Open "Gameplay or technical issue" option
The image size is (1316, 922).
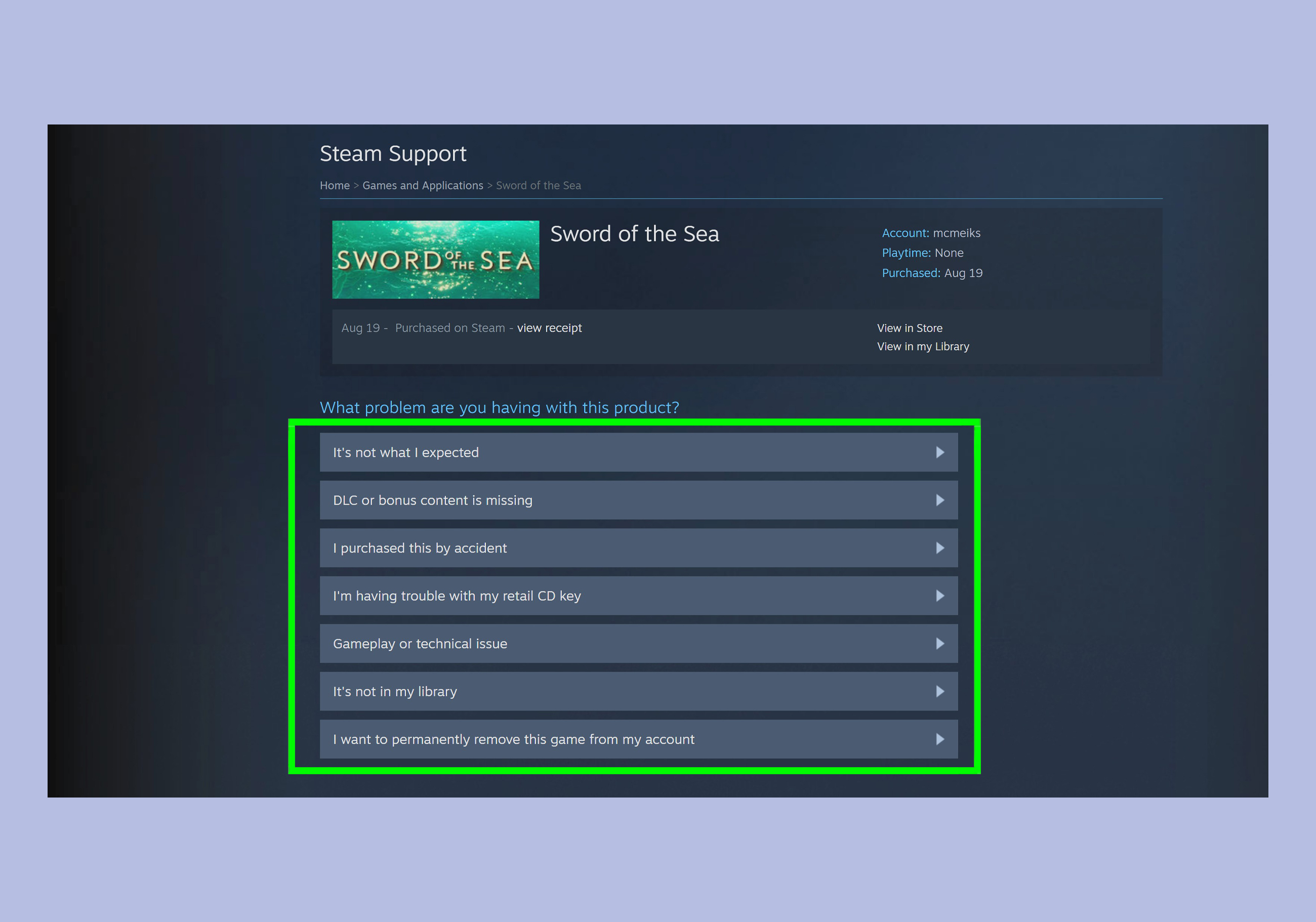coord(420,644)
